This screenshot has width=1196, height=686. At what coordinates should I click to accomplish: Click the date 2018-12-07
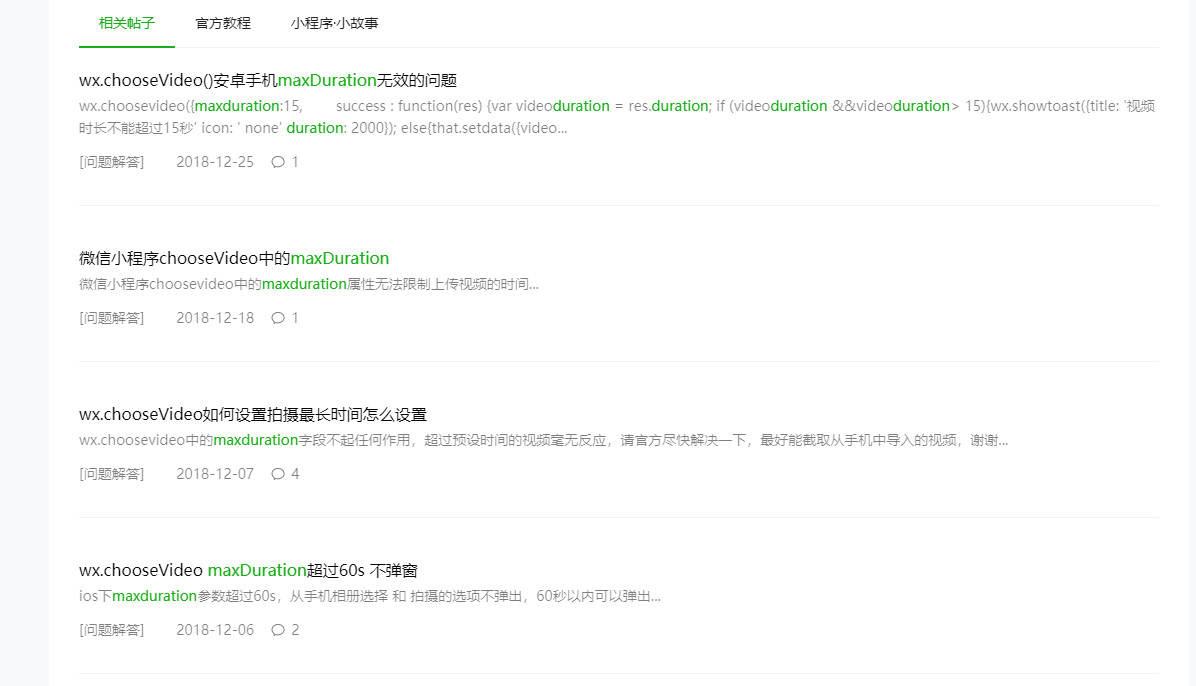[x=215, y=474]
